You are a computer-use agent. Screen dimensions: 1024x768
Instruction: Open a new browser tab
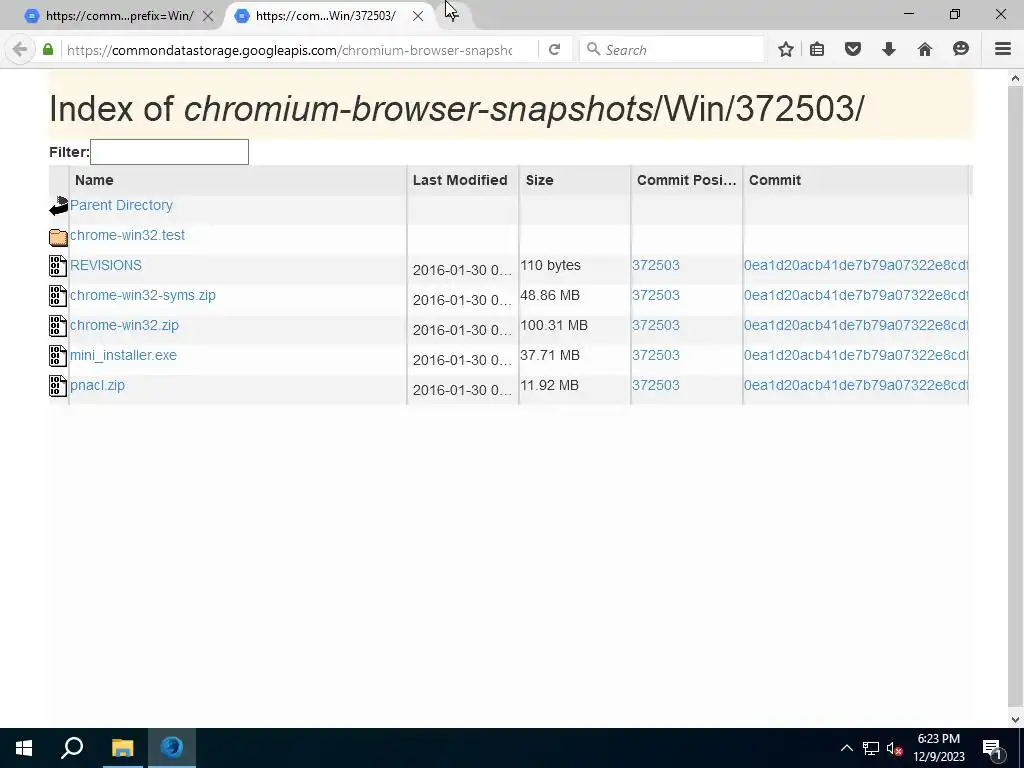click(x=453, y=14)
